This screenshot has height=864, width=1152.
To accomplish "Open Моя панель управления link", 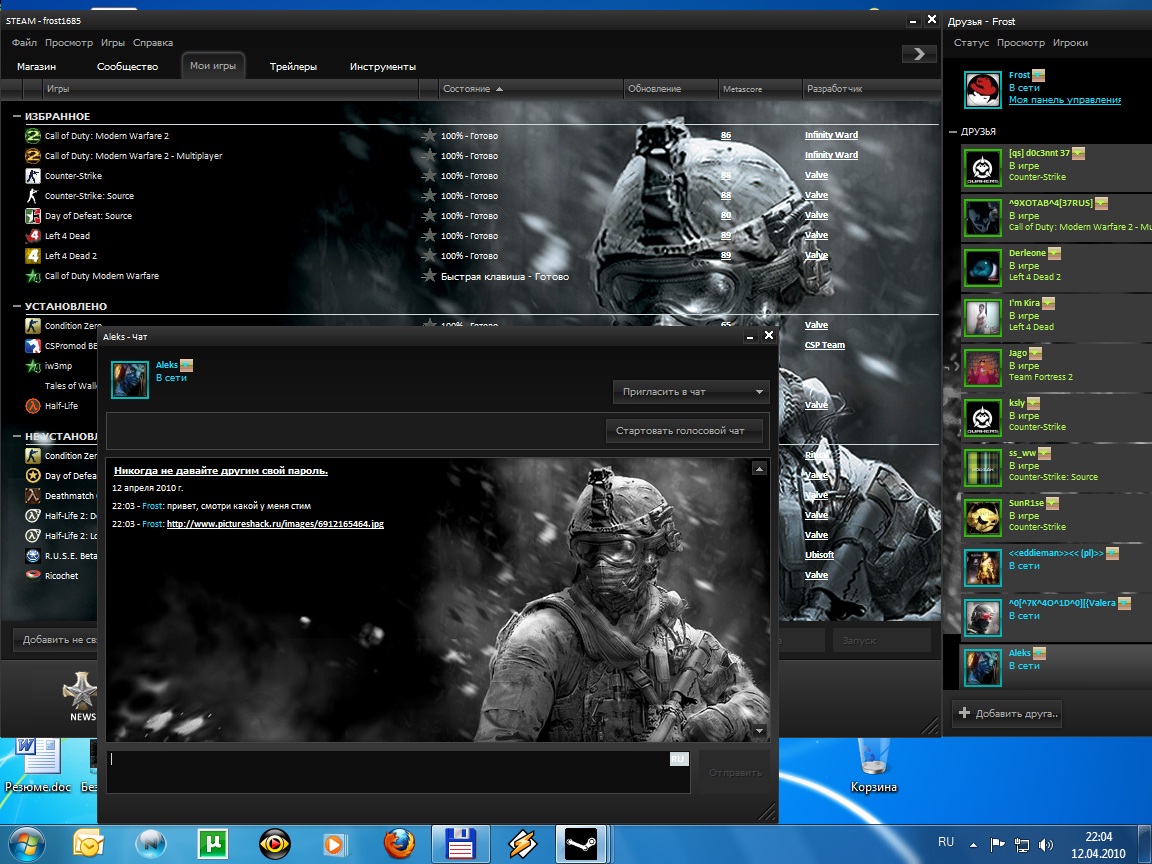I will [x=1065, y=100].
